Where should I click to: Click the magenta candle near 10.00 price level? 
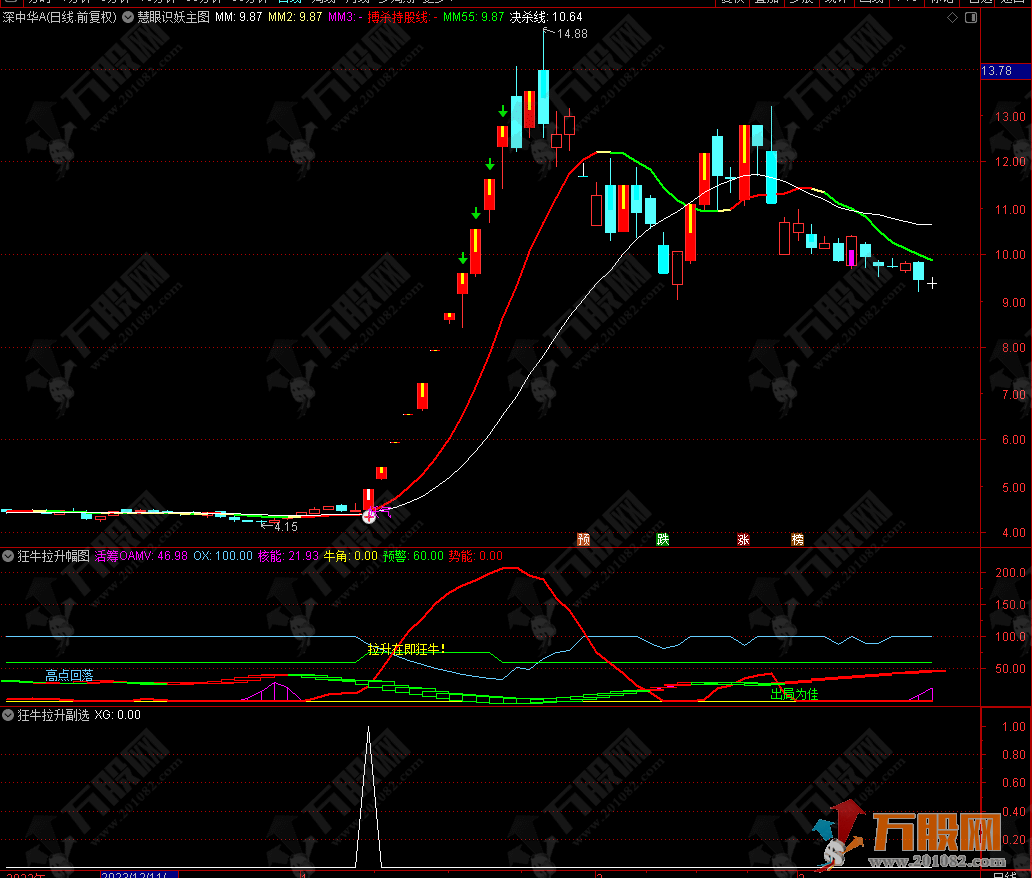tap(852, 257)
